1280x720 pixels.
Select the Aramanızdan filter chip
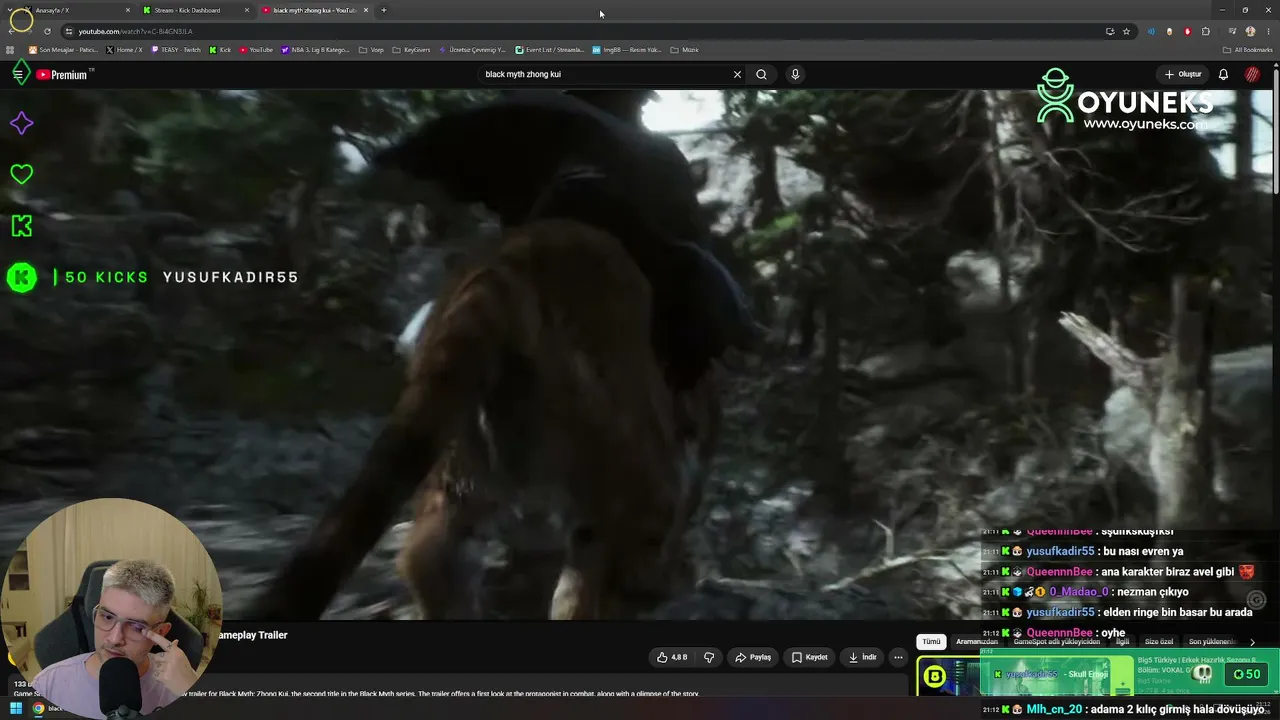[977, 642]
